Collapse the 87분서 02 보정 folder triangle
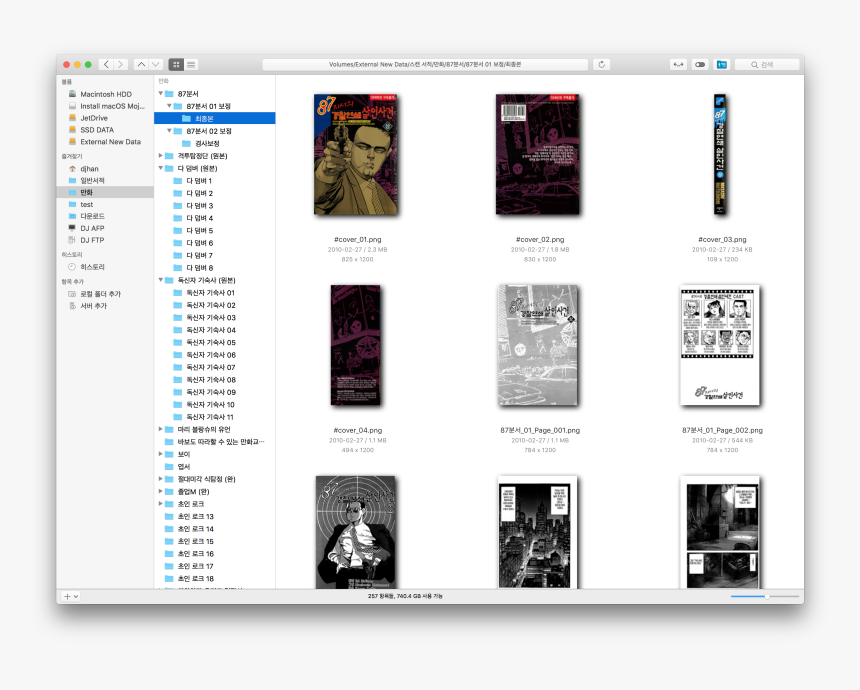Viewport: 860px width, 690px height. tap(169, 131)
